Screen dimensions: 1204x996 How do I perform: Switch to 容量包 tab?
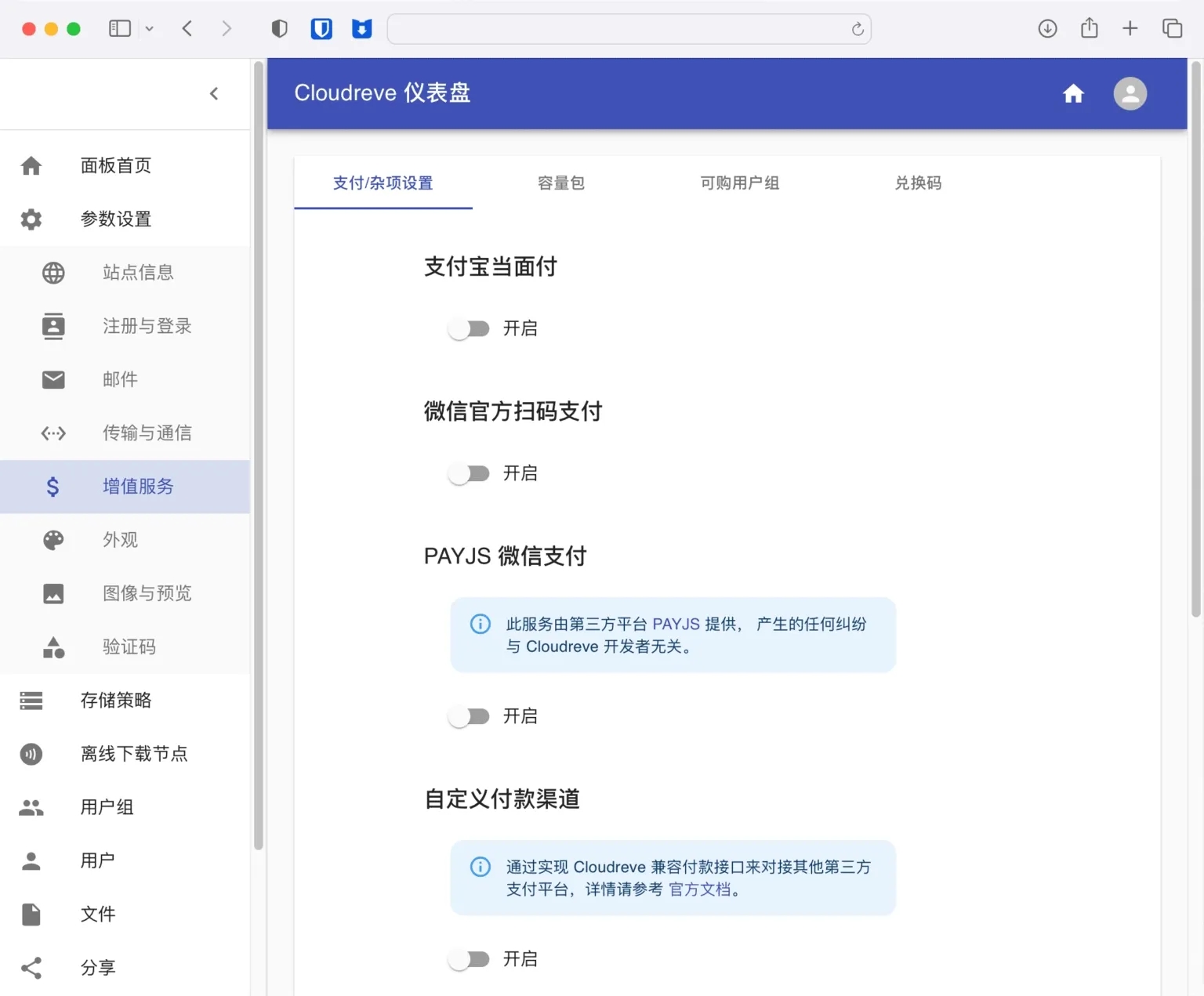[561, 183]
